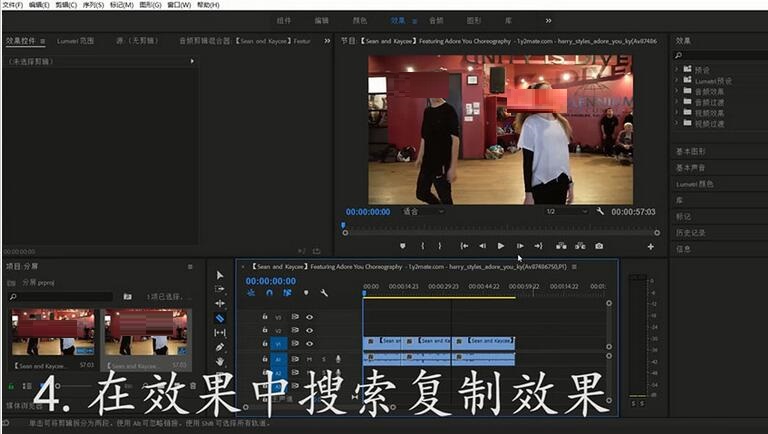768x434 pixels.
Task: Select the Hand tool
Action: [220, 361]
